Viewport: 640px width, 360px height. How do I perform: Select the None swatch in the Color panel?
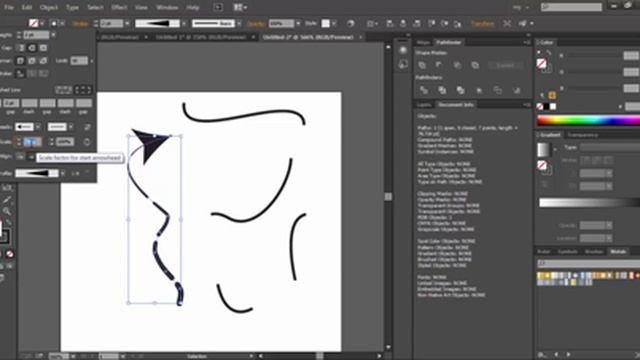pos(540,107)
